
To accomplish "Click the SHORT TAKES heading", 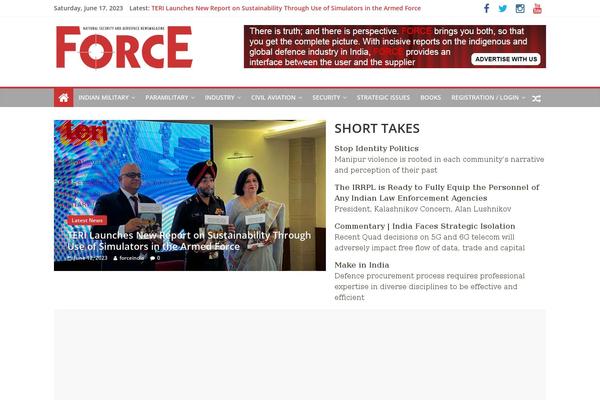I will (x=377, y=129).
